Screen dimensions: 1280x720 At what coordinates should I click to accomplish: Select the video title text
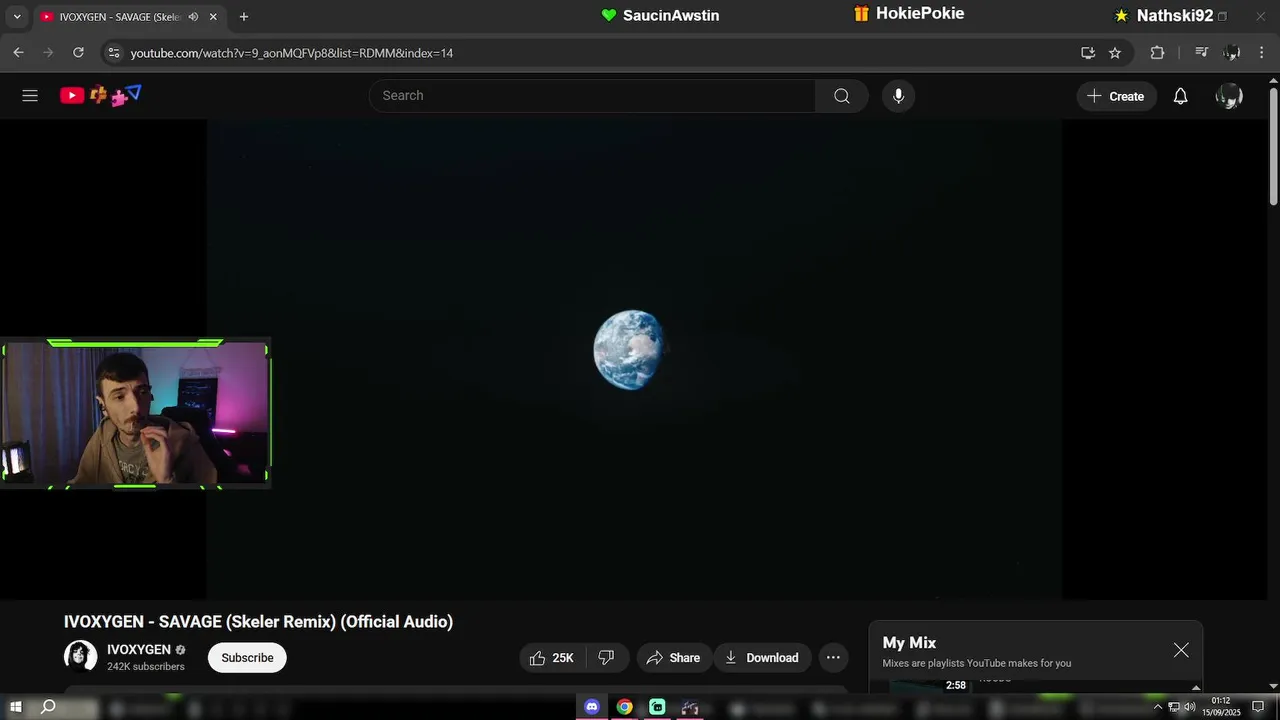(258, 622)
